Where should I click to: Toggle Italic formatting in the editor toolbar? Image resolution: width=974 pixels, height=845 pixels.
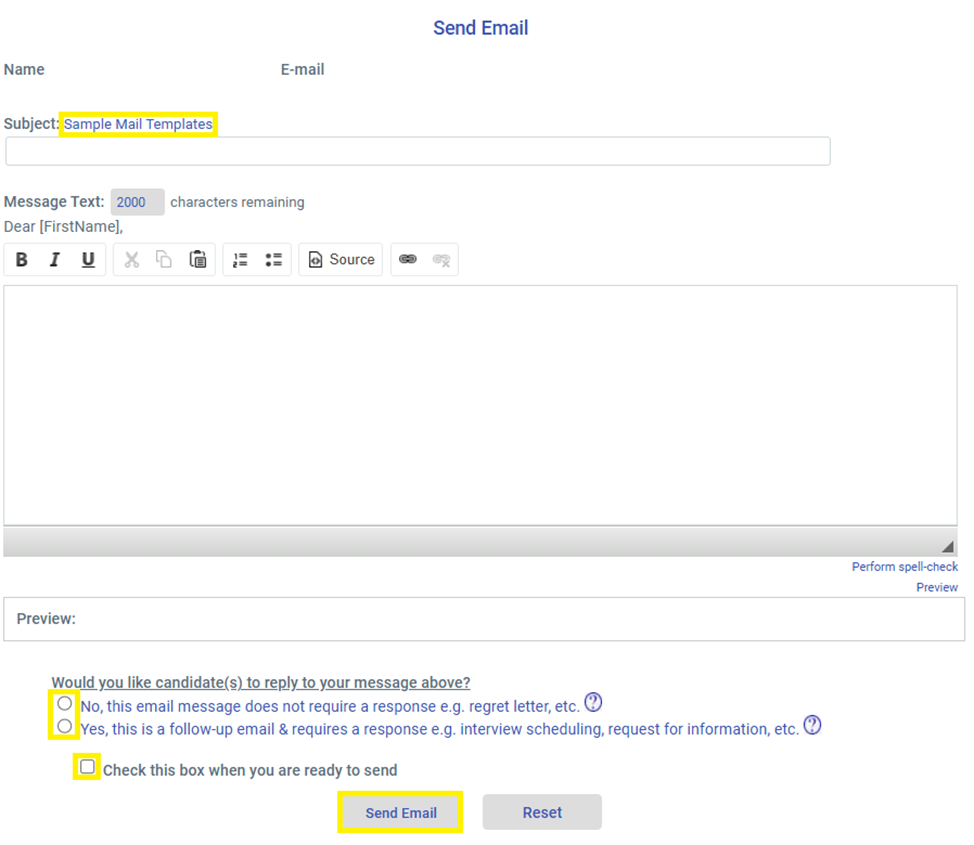click(55, 260)
